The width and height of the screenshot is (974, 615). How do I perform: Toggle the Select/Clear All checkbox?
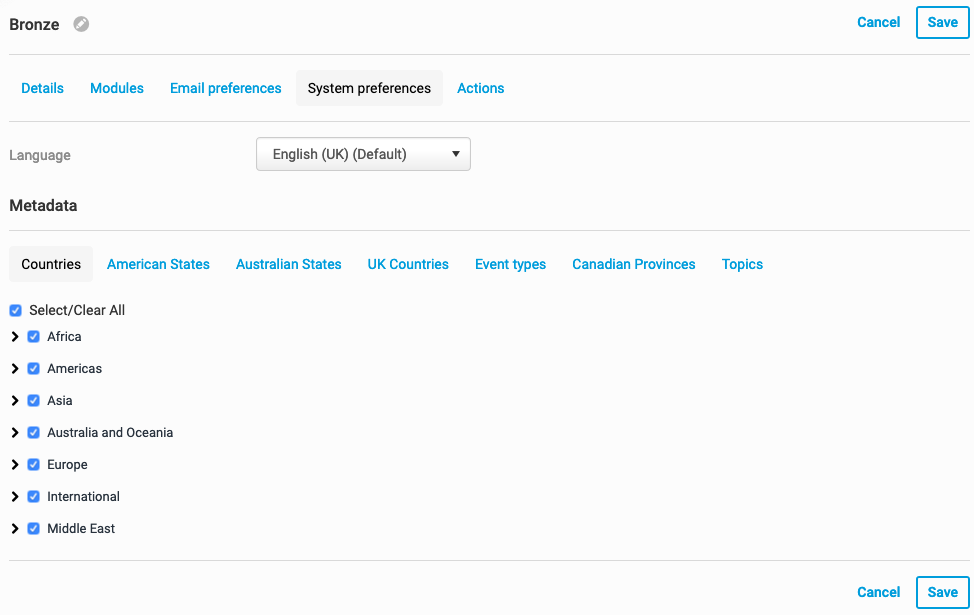pos(15,311)
